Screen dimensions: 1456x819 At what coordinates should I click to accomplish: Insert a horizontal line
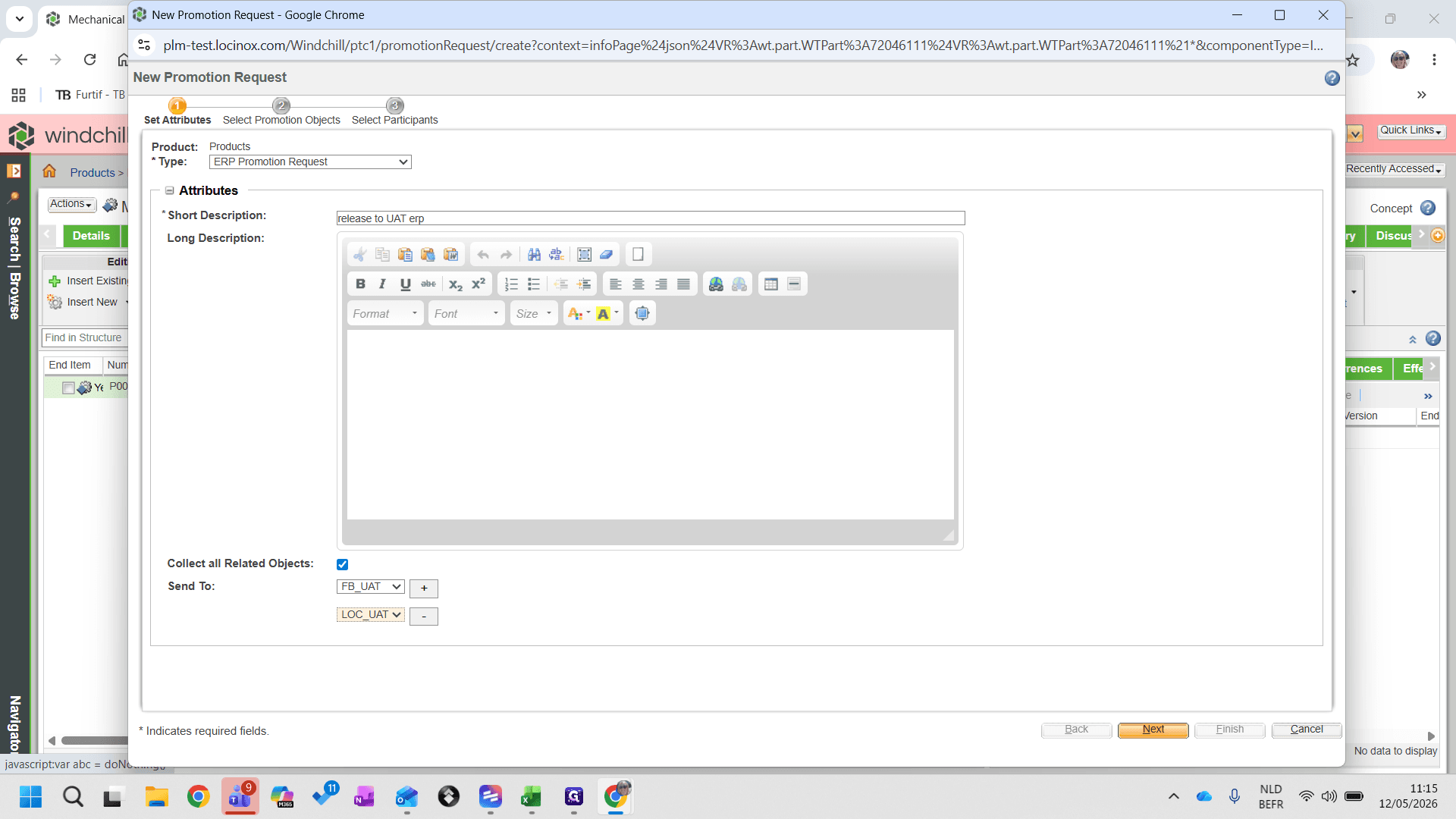point(794,284)
